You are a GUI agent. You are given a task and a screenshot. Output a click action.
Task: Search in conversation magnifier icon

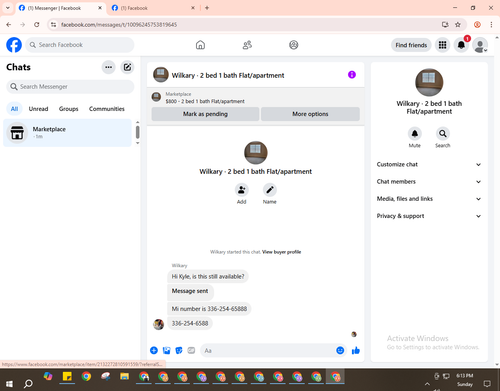(443, 134)
